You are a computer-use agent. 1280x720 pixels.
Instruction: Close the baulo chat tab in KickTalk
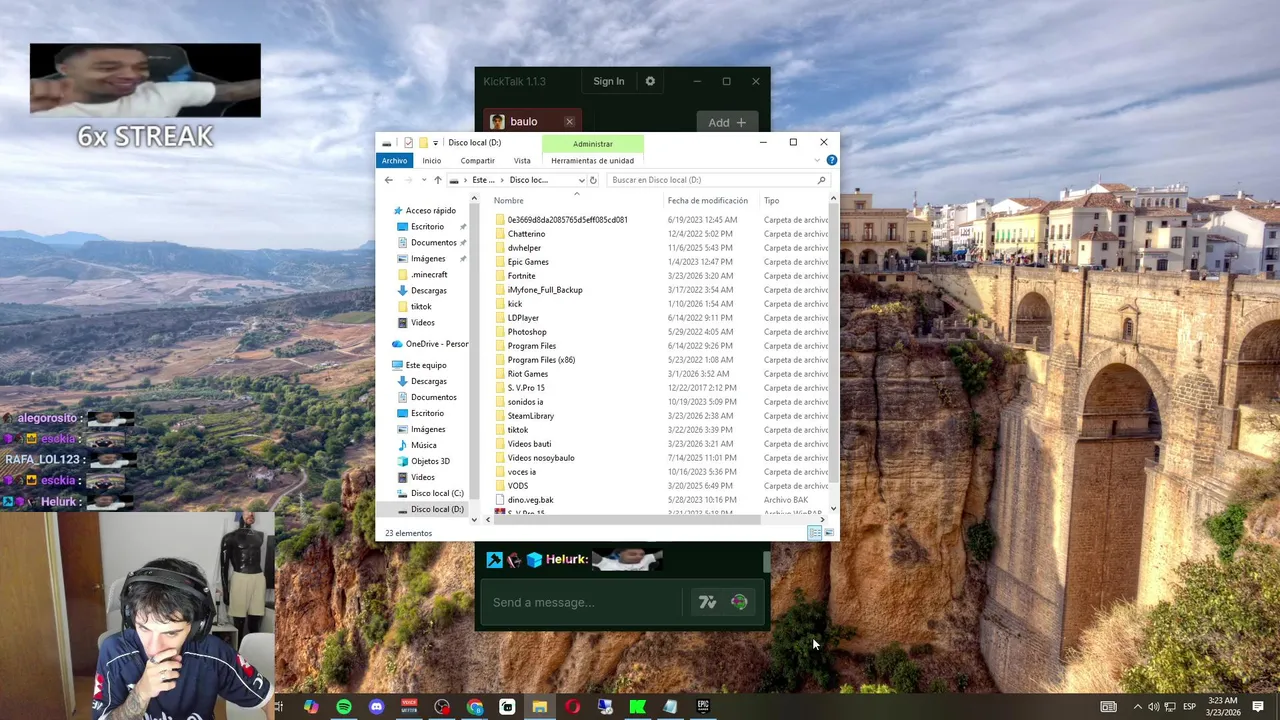pyautogui.click(x=569, y=122)
